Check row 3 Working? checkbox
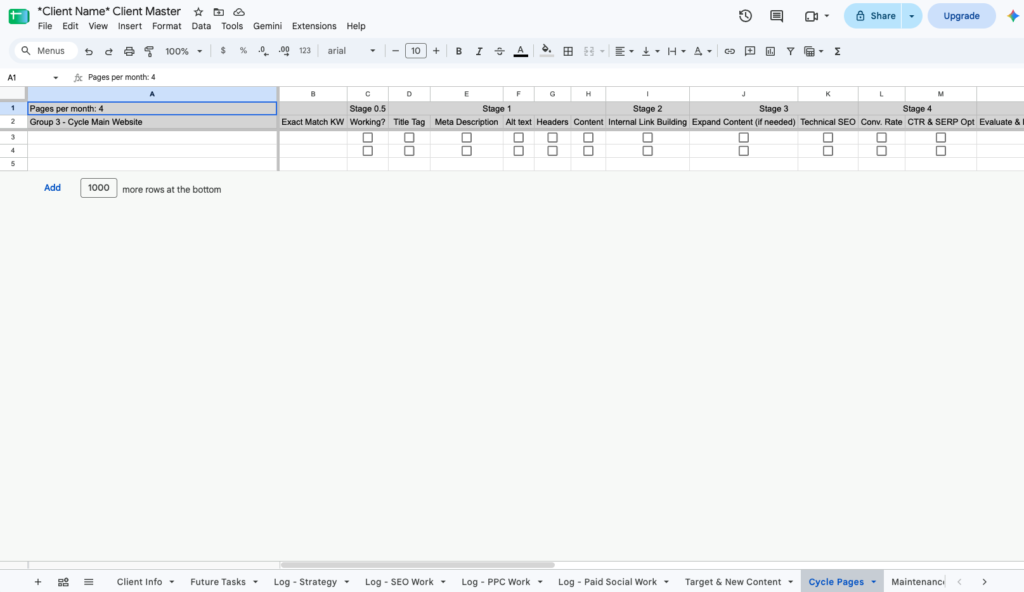Screen dimensions: 1024x592 tap(368, 137)
